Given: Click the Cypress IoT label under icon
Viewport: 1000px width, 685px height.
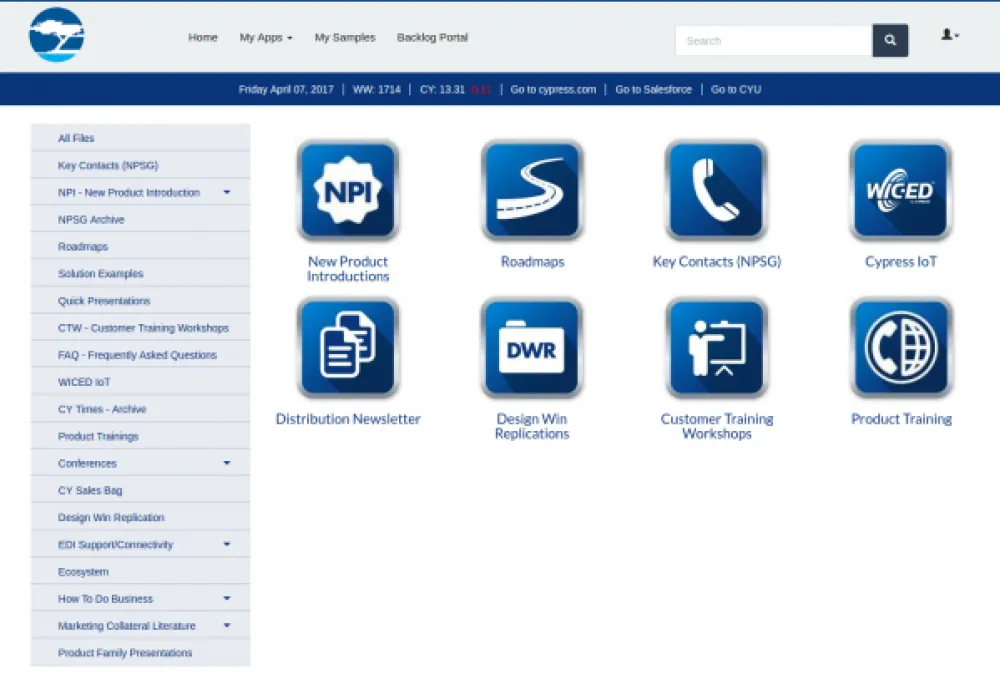Looking at the screenshot, I should 901,261.
